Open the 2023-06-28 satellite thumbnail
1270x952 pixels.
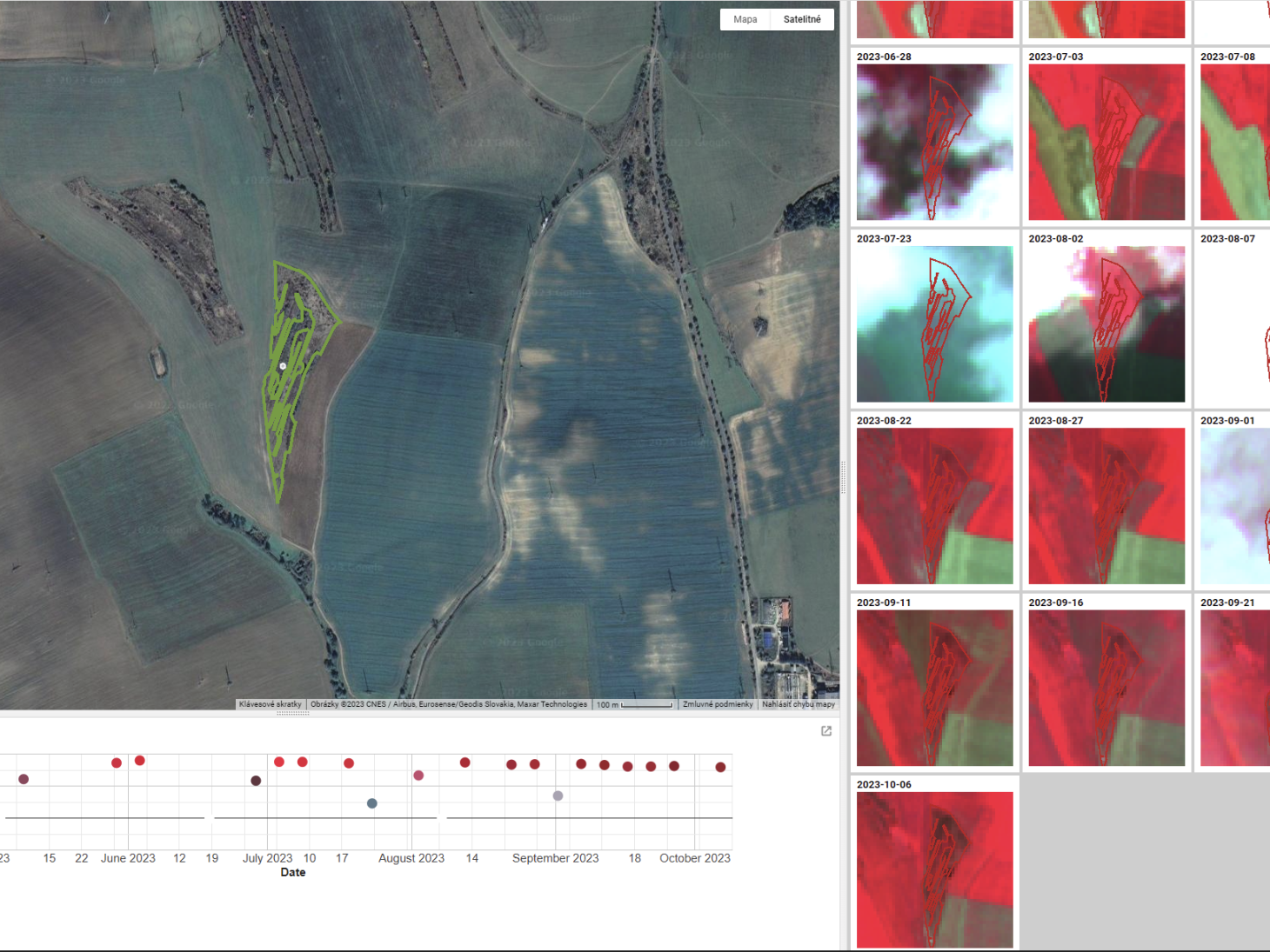[934, 142]
